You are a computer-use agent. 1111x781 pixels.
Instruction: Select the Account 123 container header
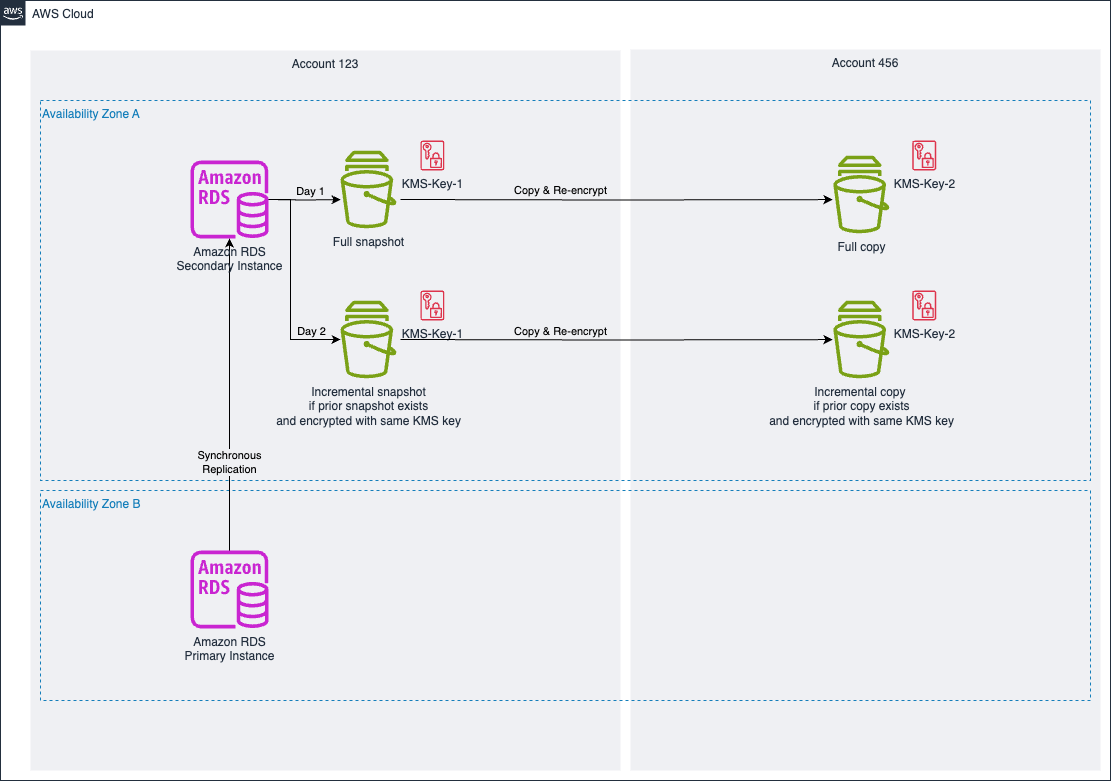pos(324,63)
